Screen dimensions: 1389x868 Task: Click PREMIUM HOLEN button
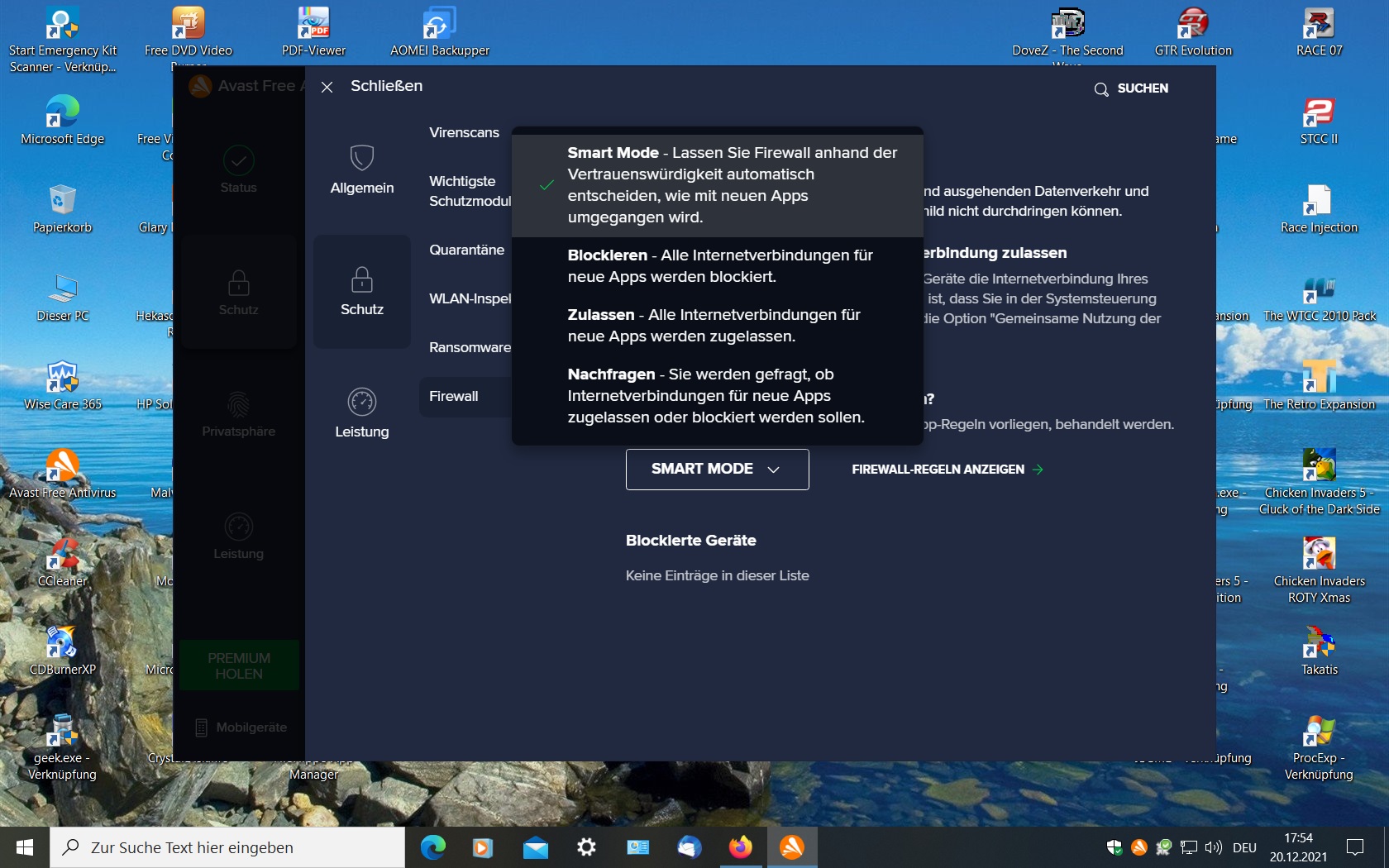coord(239,665)
